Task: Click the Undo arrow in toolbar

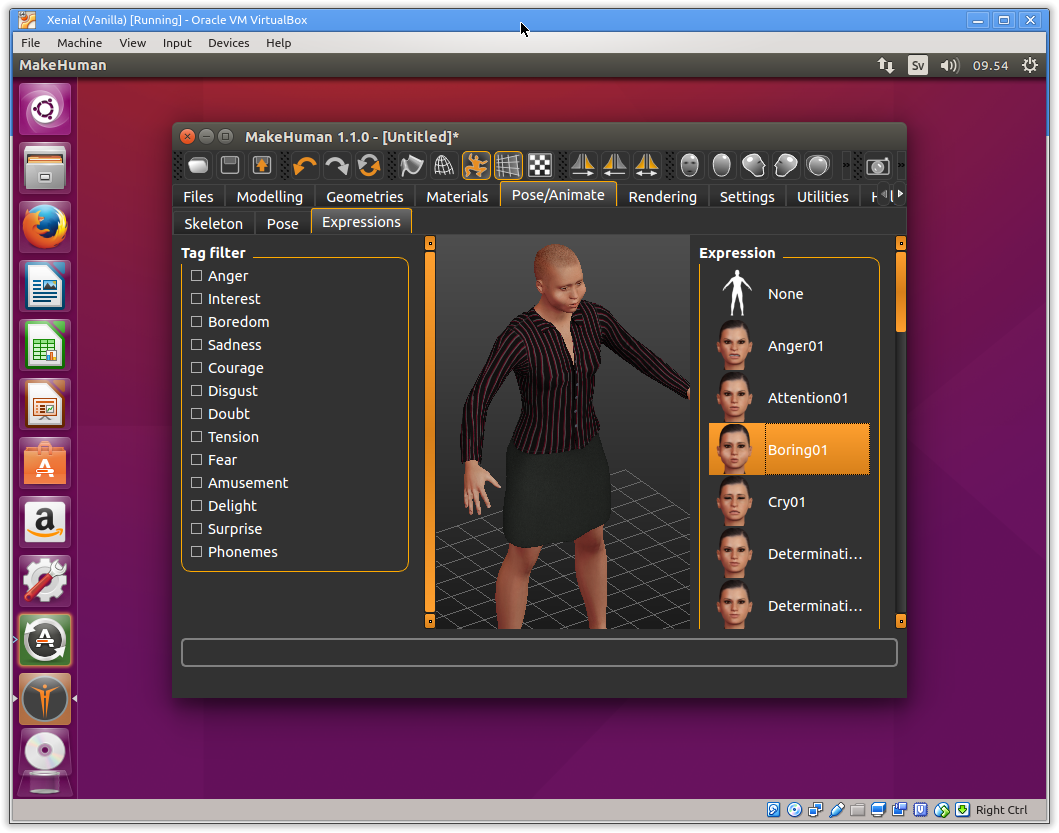Action: (x=305, y=165)
